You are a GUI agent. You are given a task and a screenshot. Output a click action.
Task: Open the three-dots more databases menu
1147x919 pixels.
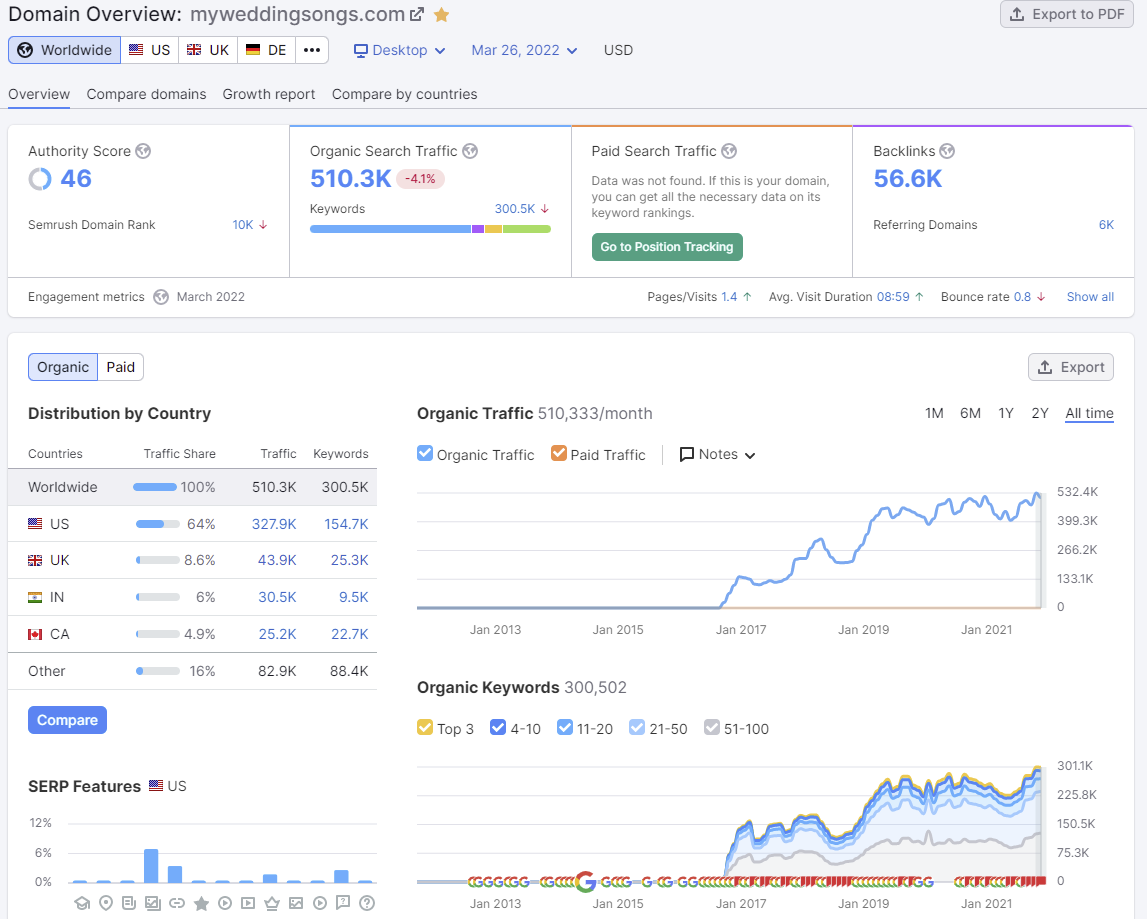click(x=312, y=50)
